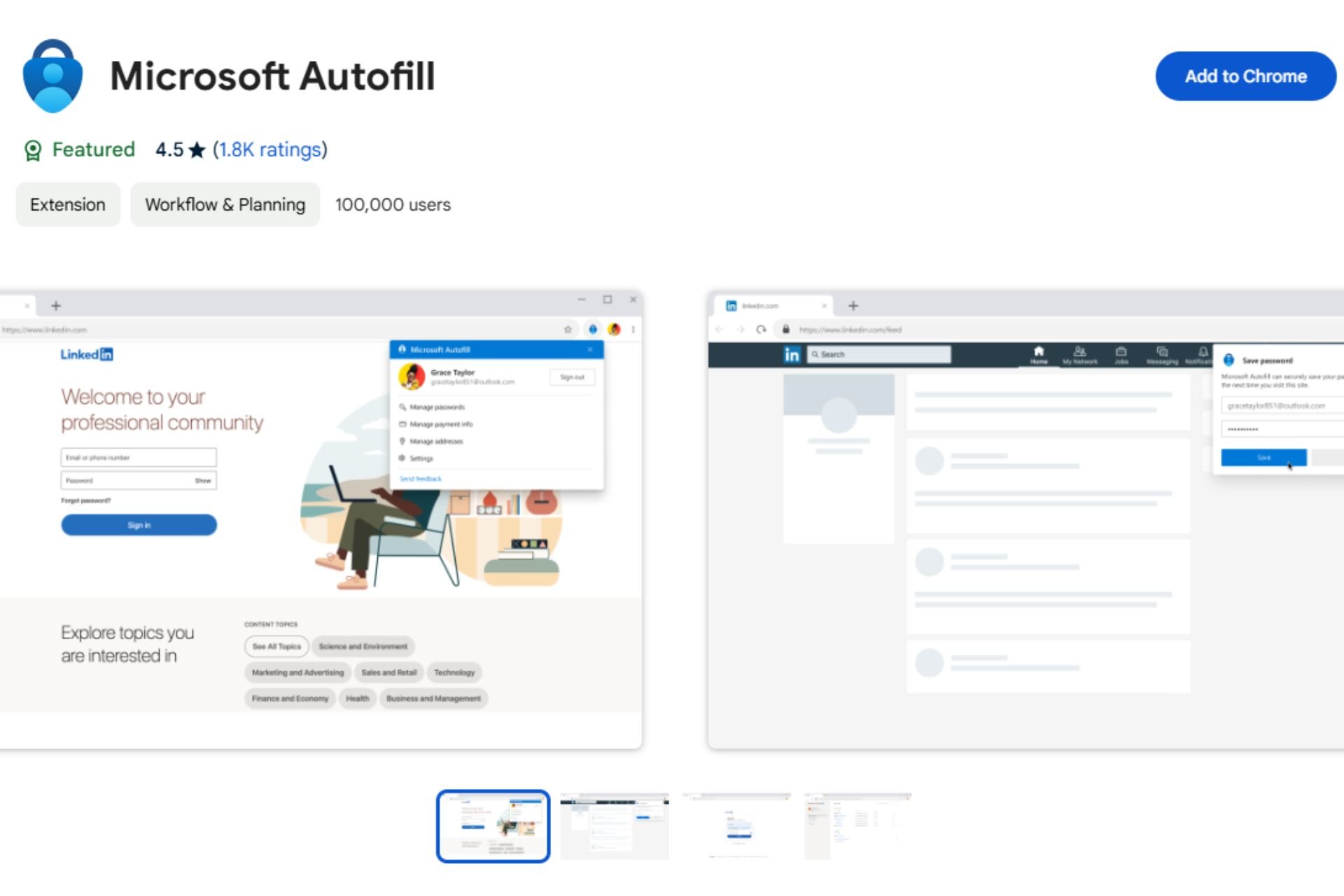The width and height of the screenshot is (1344, 896).
Task: Click the Add to Chrome button
Action: point(1245,76)
